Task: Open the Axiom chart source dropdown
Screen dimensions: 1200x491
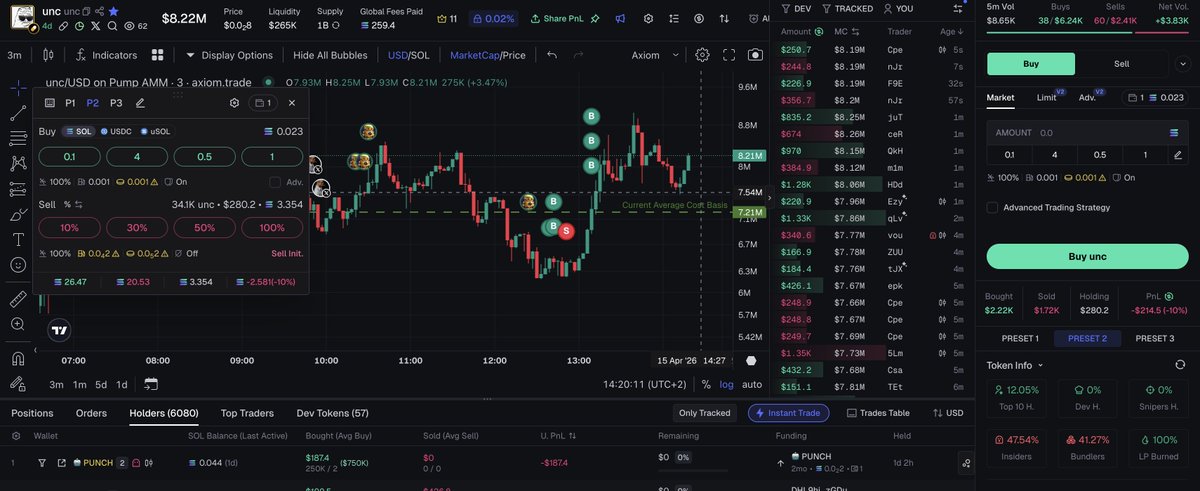Action: [655, 55]
